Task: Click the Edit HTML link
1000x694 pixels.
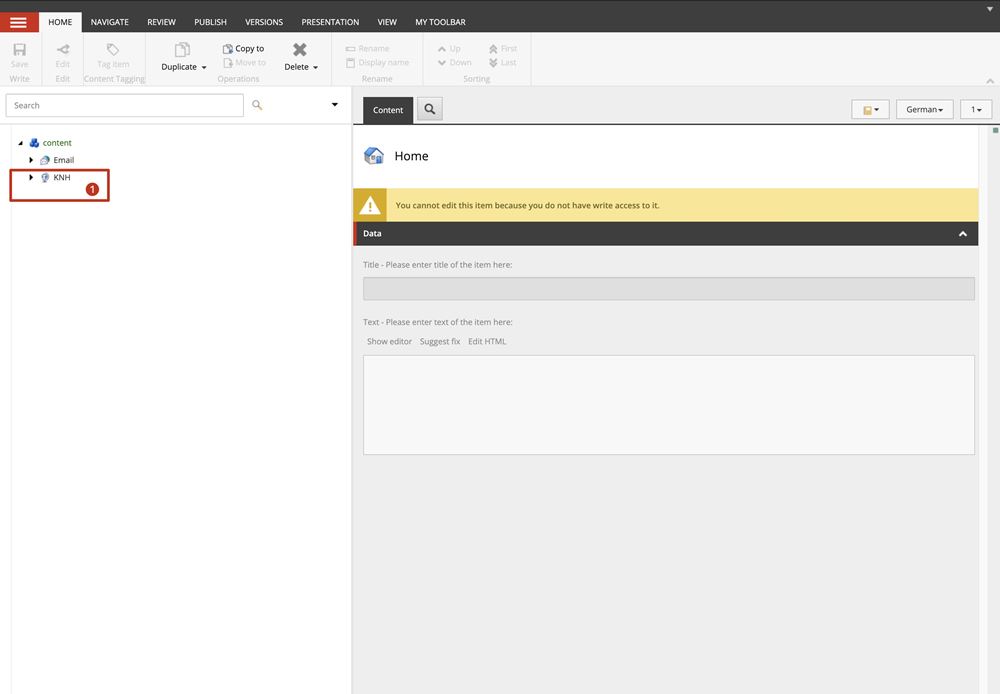Action: pos(487,342)
